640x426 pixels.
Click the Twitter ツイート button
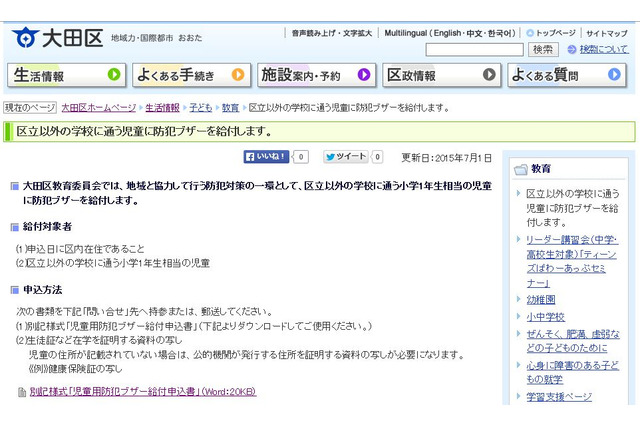coord(346,157)
